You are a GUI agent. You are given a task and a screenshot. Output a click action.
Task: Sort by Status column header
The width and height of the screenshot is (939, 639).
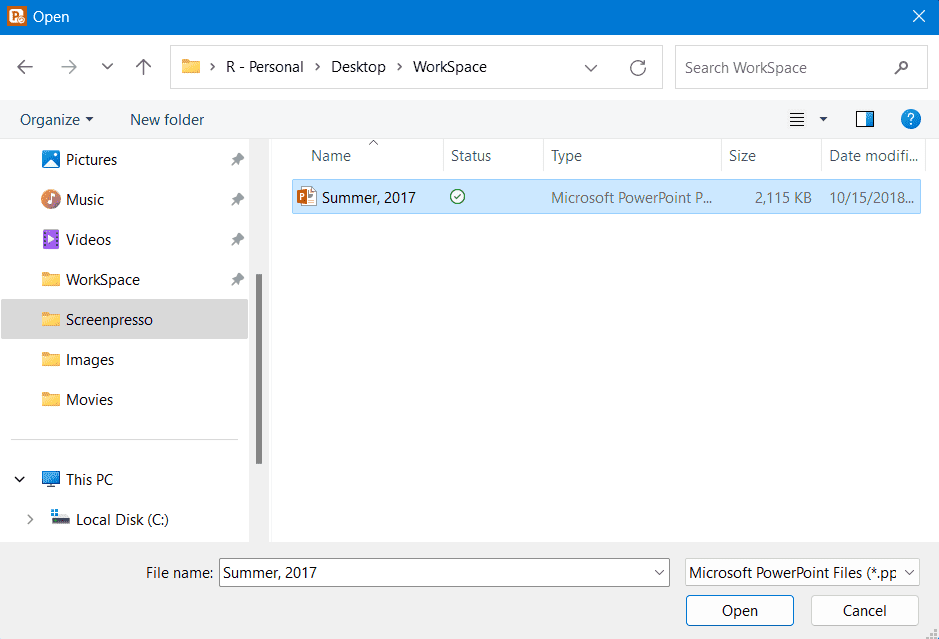click(471, 156)
